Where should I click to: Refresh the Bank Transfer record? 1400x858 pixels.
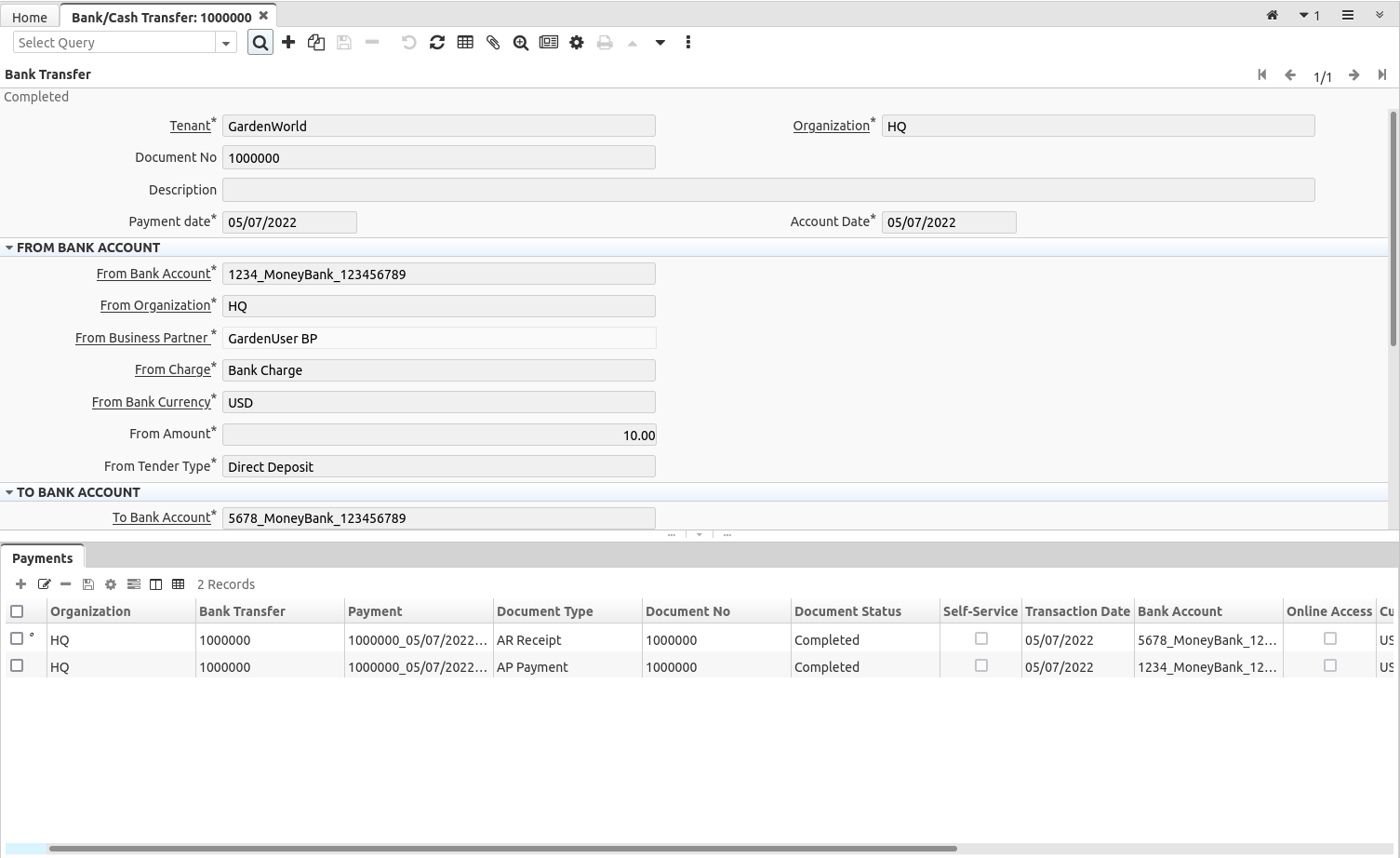point(437,42)
